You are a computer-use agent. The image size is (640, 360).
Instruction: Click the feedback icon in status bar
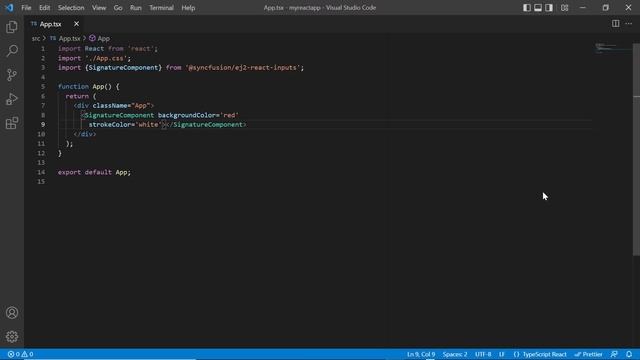tap(614, 354)
